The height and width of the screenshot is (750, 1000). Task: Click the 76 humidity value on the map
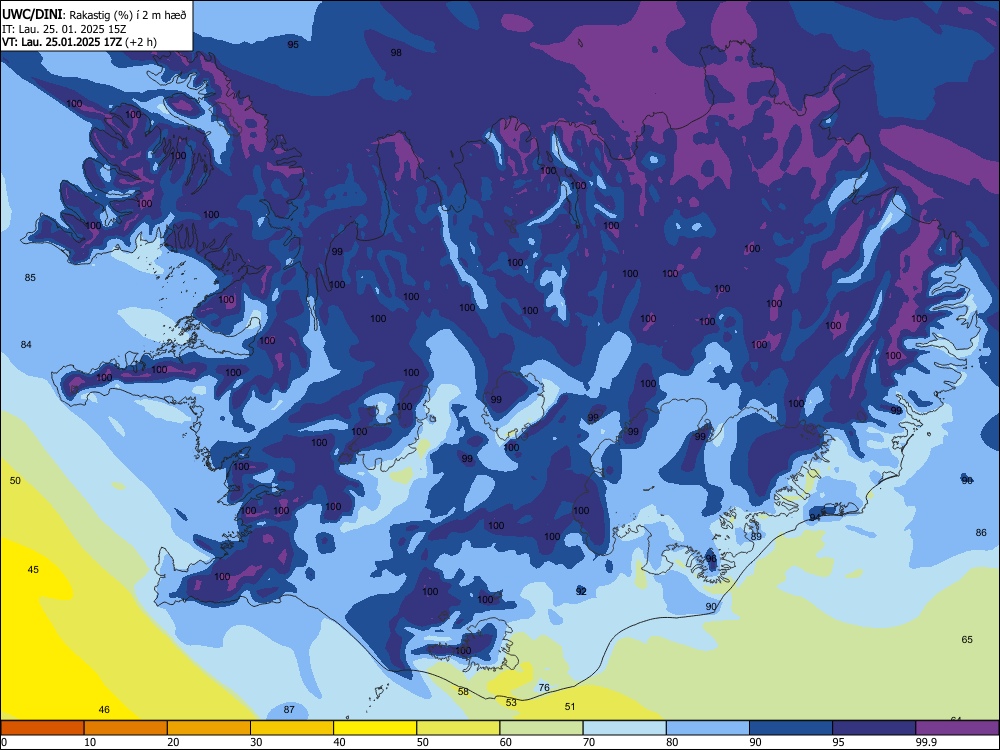pos(544,688)
